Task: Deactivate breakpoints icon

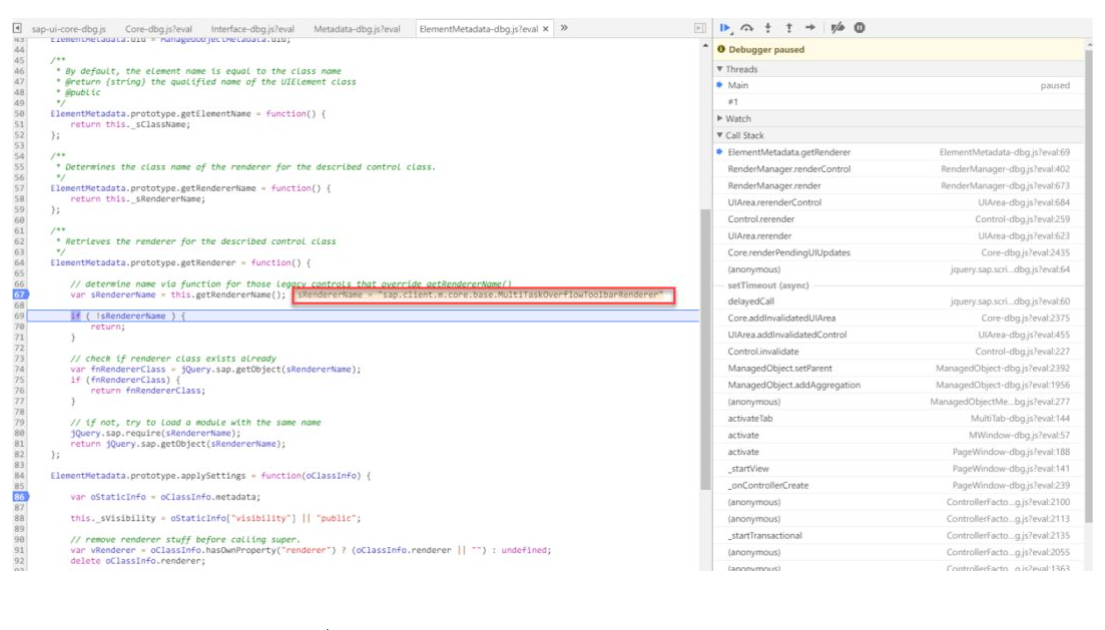Action: pyautogui.click(x=837, y=27)
